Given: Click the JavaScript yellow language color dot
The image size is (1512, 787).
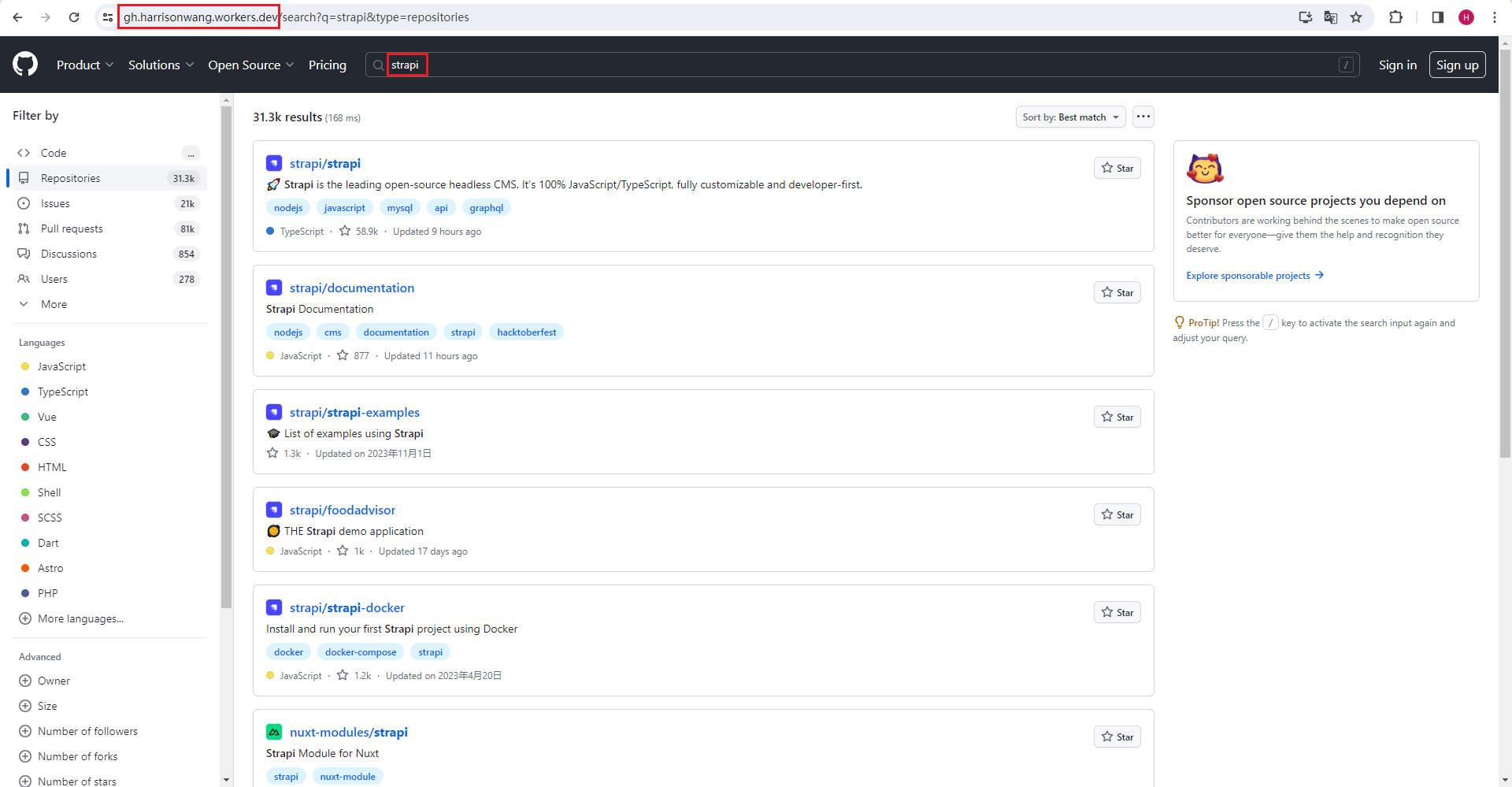Looking at the screenshot, I should click(x=25, y=366).
